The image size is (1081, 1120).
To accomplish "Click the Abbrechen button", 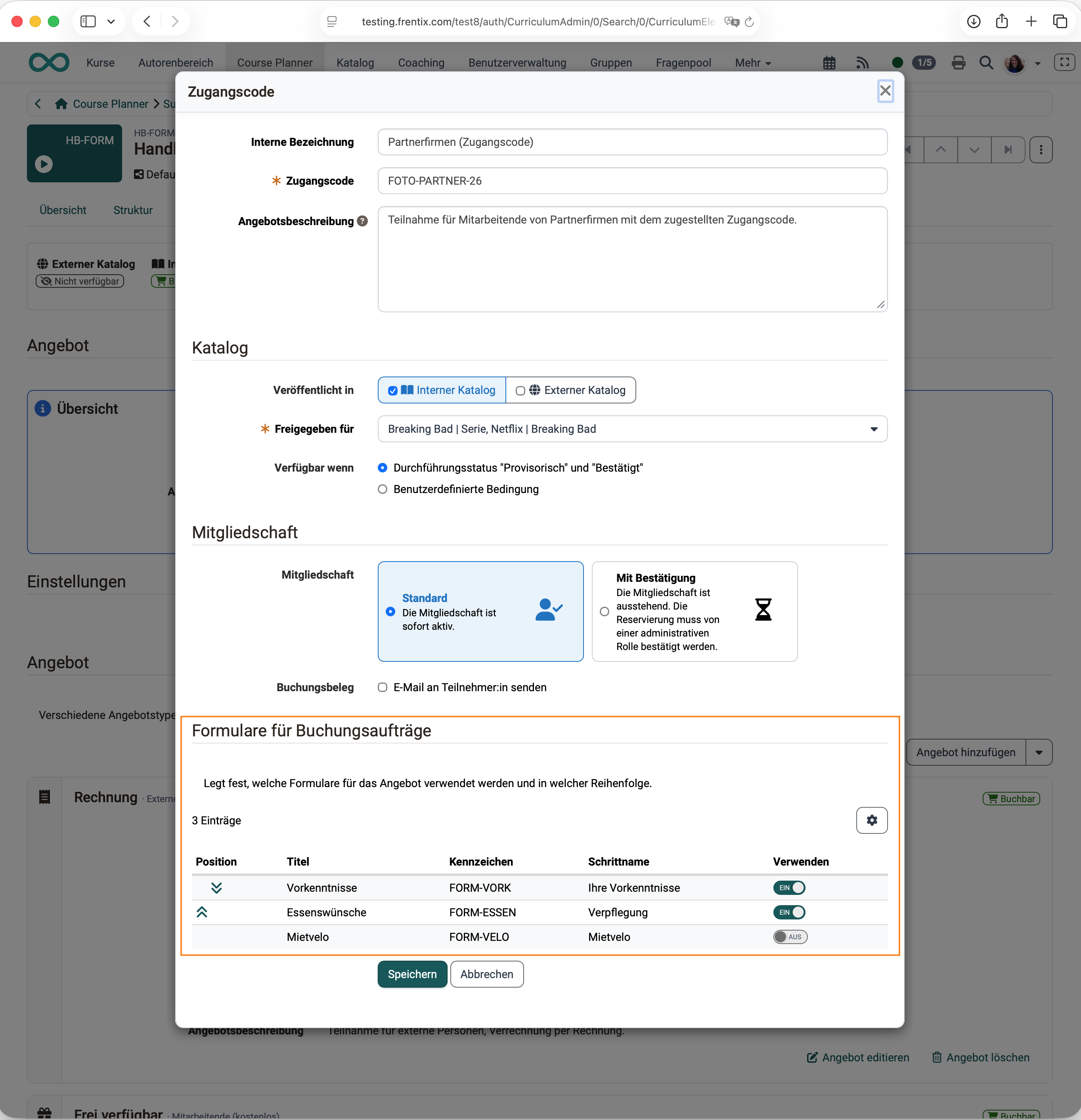I will click(486, 974).
